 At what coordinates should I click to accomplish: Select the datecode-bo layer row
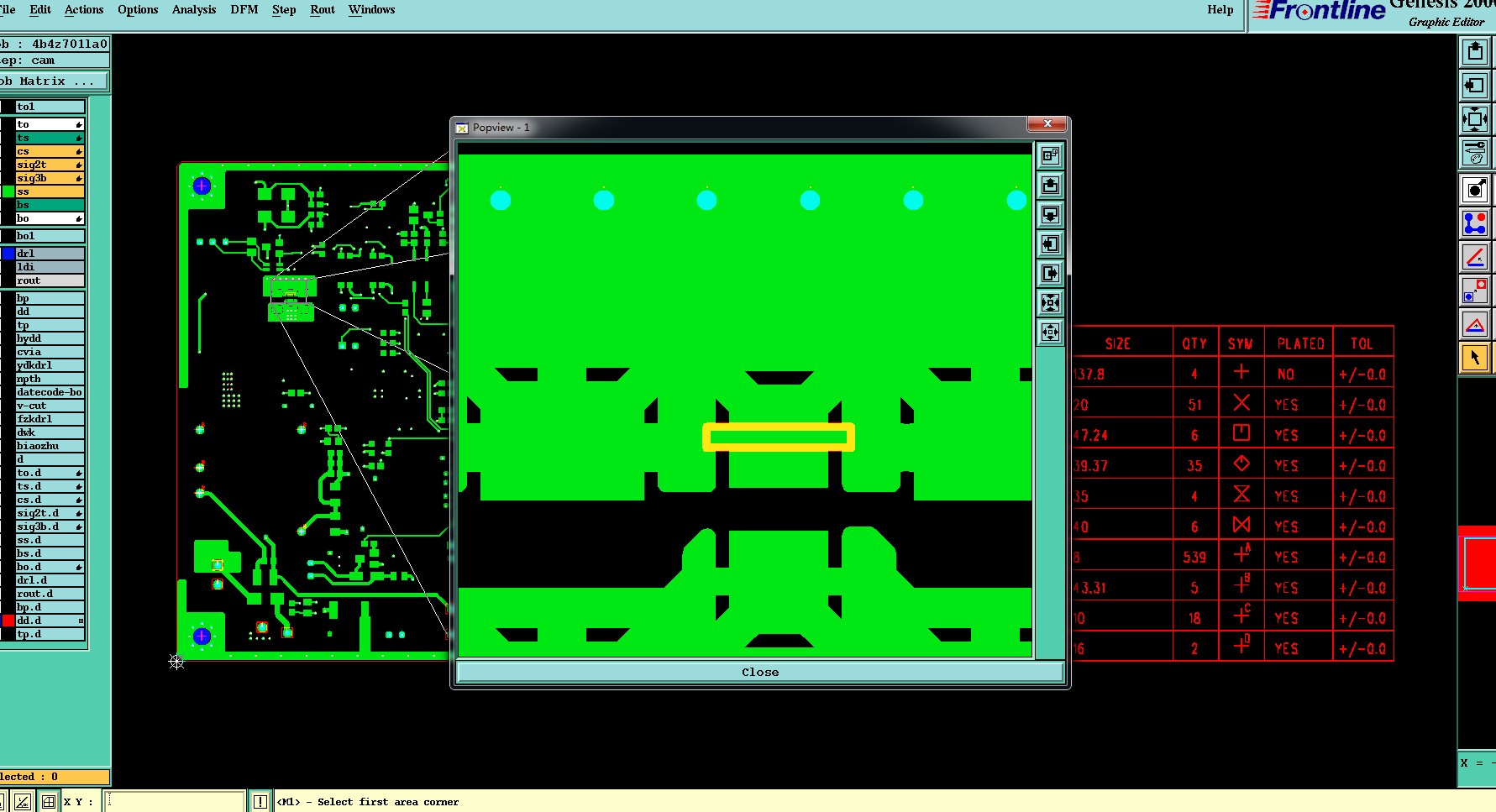point(50,392)
